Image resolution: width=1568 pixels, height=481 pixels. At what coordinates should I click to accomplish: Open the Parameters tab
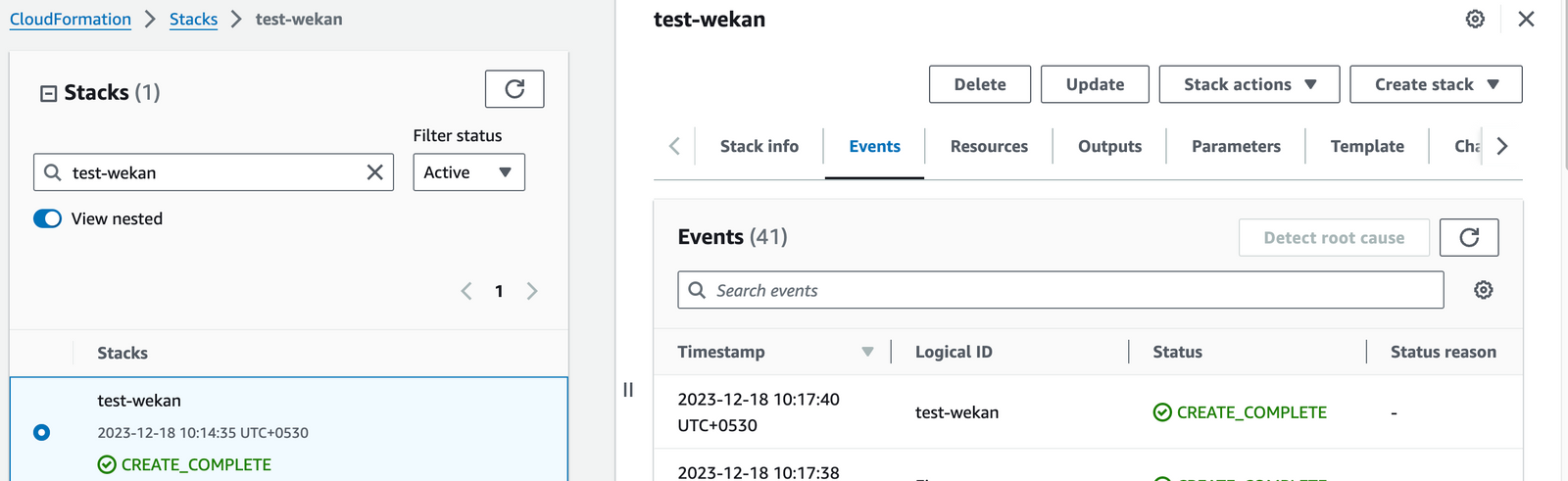[x=1236, y=146]
